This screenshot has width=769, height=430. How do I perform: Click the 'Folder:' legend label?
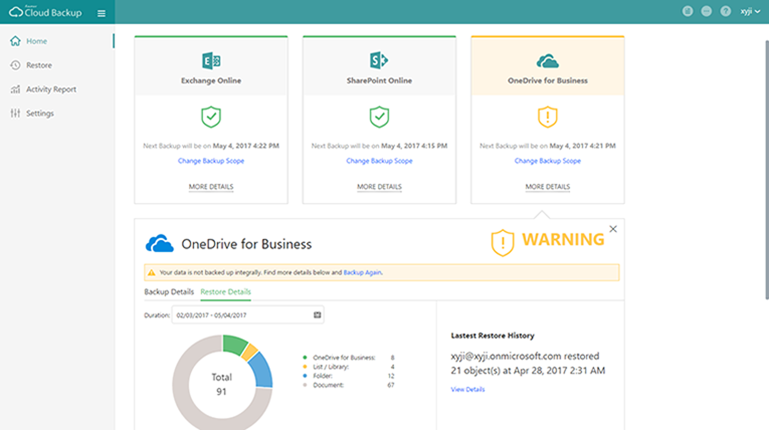tap(322, 376)
